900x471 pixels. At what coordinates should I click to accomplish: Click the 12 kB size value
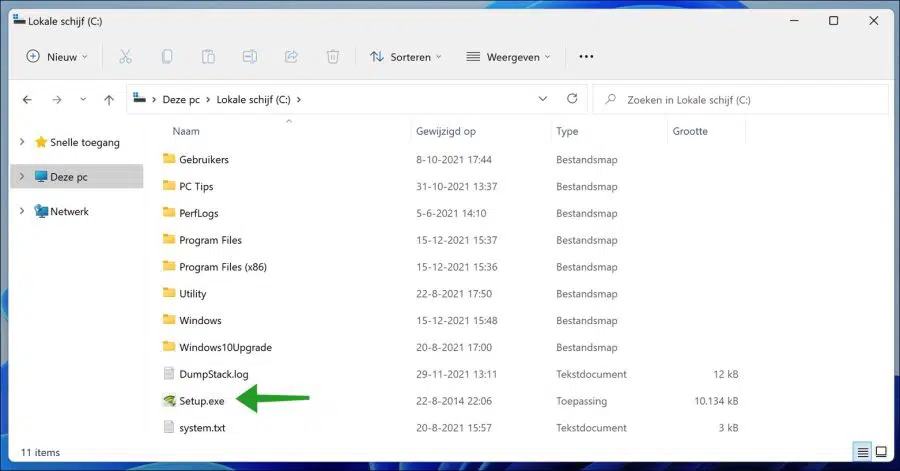pyautogui.click(x=726, y=374)
